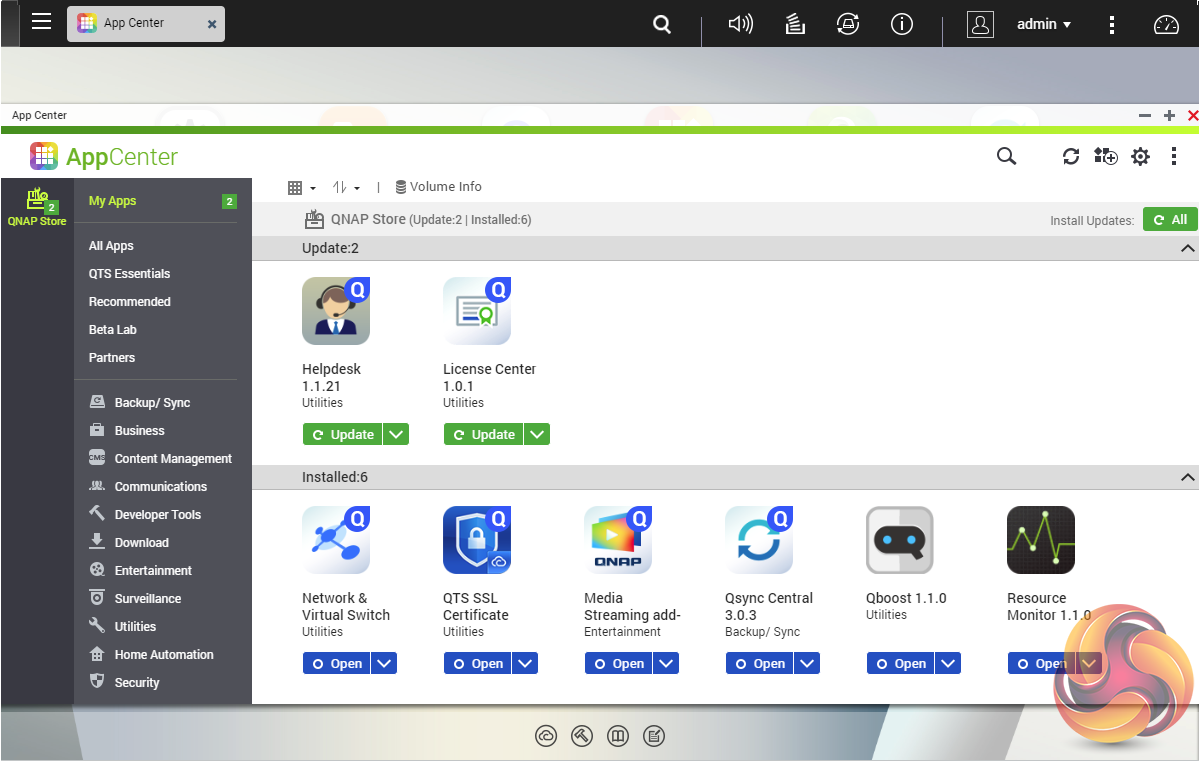Collapse the Update:2 section
This screenshot has width=1200, height=762.
coord(1187,248)
